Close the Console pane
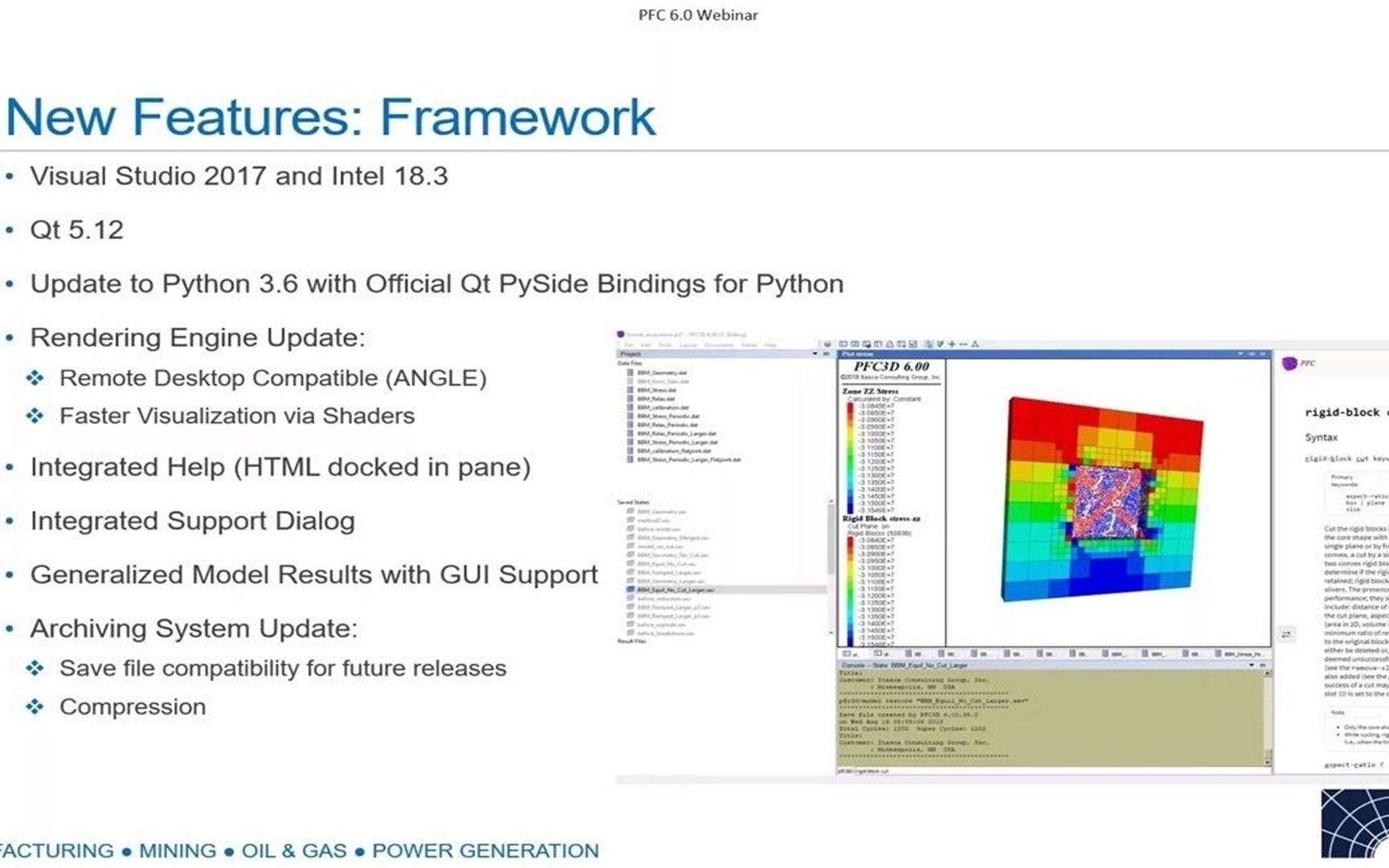1389x868 pixels. tap(1263, 665)
